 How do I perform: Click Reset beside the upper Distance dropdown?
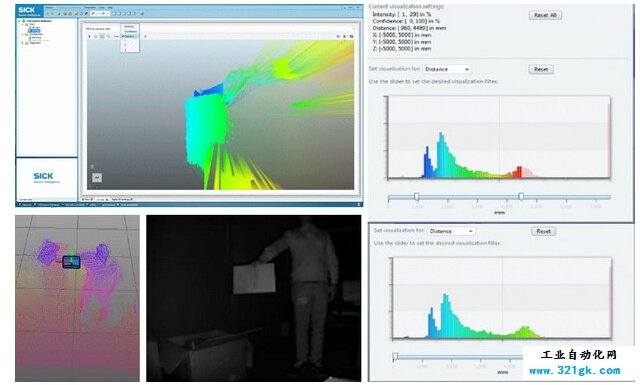pyautogui.click(x=541, y=69)
